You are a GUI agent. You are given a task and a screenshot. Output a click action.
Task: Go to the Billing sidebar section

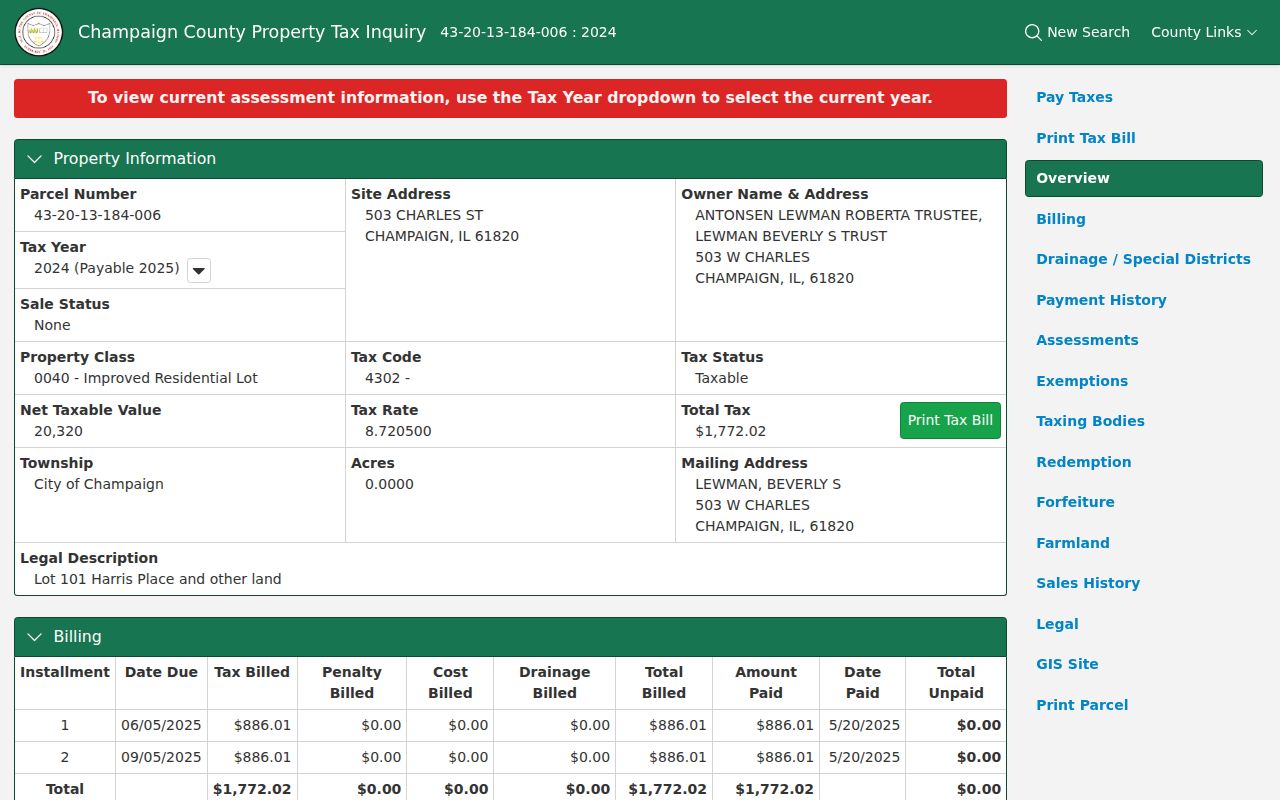click(1061, 219)
